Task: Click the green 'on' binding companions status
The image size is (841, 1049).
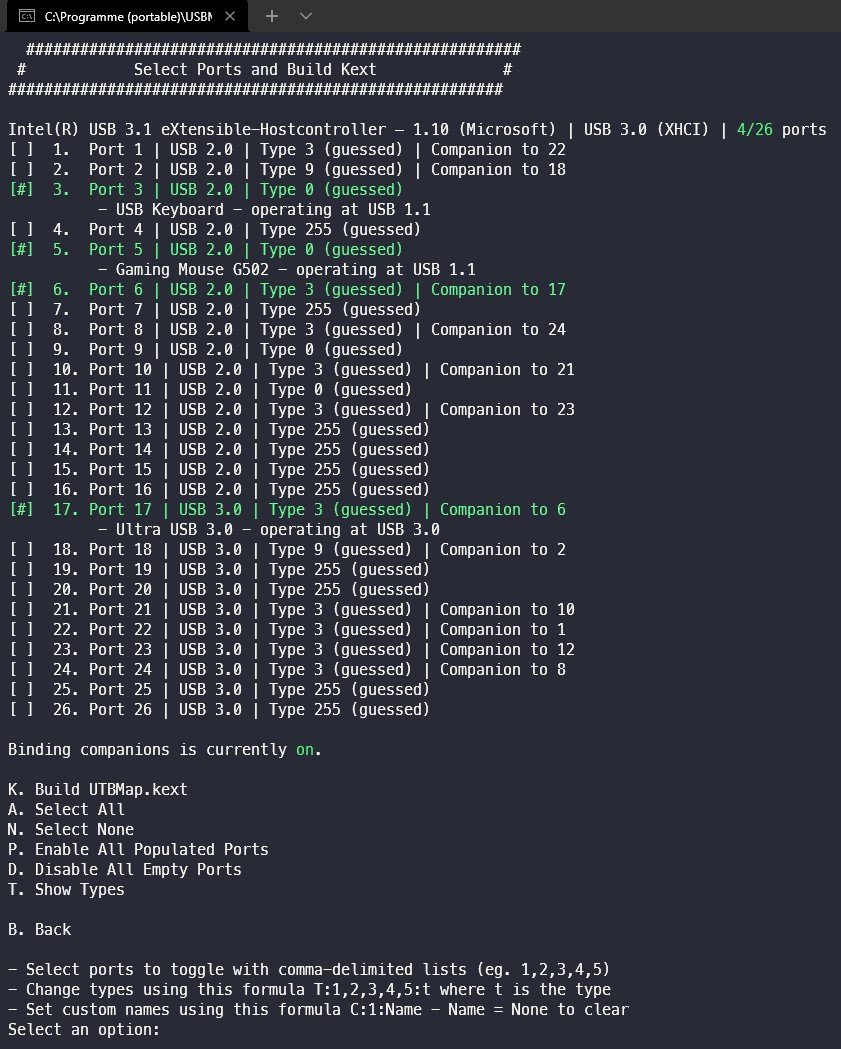Action: click(x=305, y=750)
